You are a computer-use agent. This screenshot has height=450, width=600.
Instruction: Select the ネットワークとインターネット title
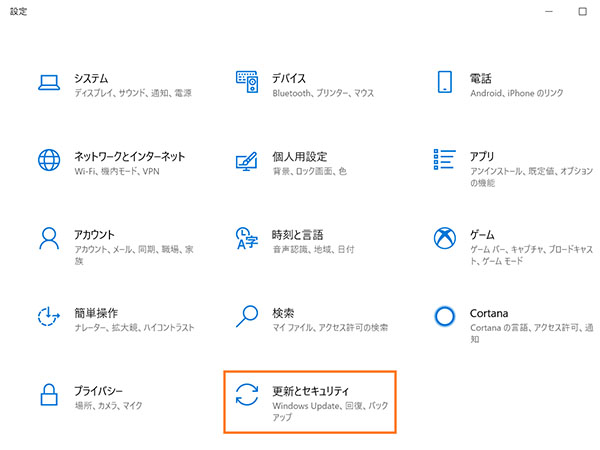[130, 157]
